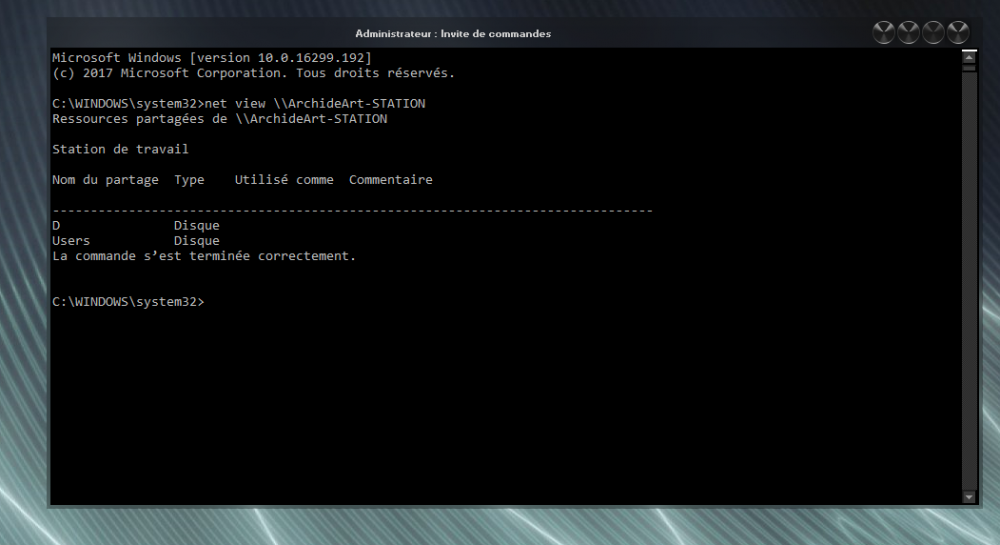The image size is (1000, 545).
Task: Click the scrollbar down arrow
Action: point(969,497)
